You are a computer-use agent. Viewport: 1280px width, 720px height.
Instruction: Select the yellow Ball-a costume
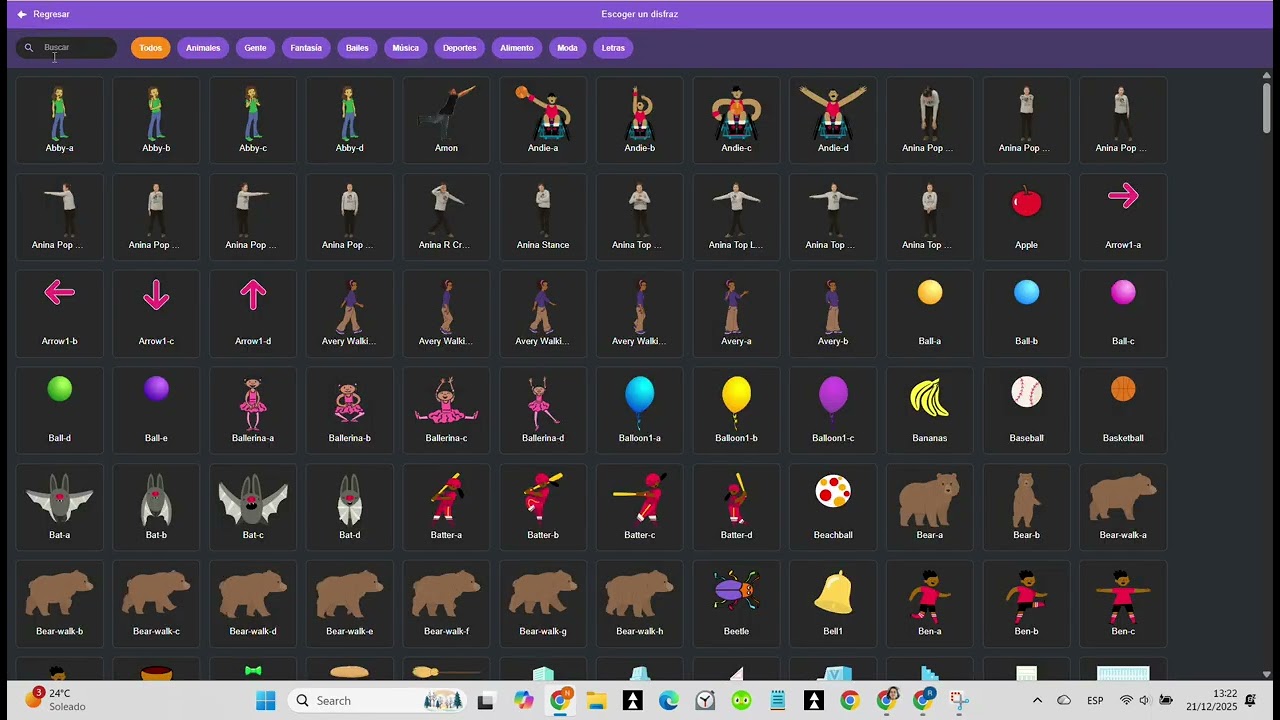pos(930,313)
